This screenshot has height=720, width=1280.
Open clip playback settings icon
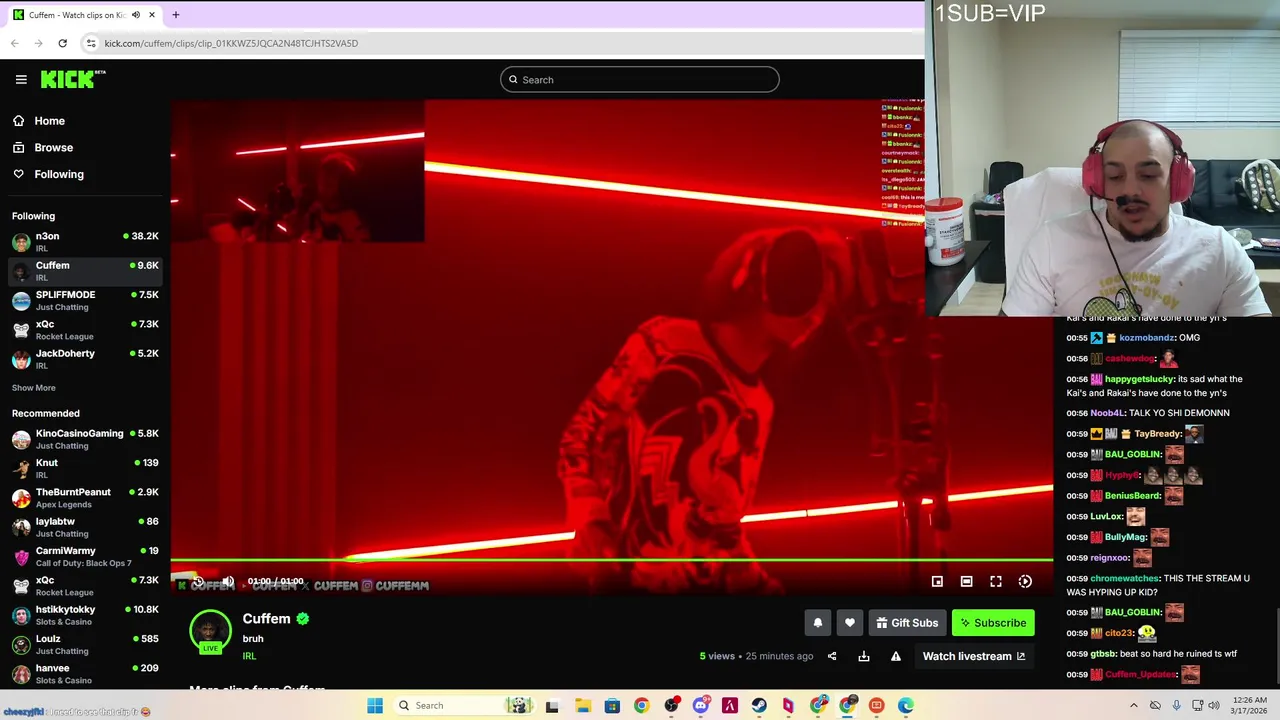(1025, 581)
